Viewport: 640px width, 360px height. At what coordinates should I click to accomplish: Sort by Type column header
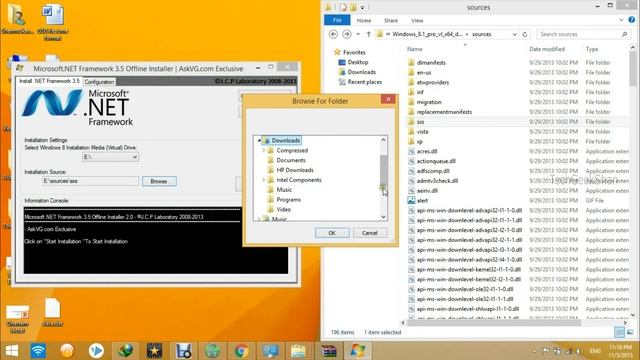[592, 49]
